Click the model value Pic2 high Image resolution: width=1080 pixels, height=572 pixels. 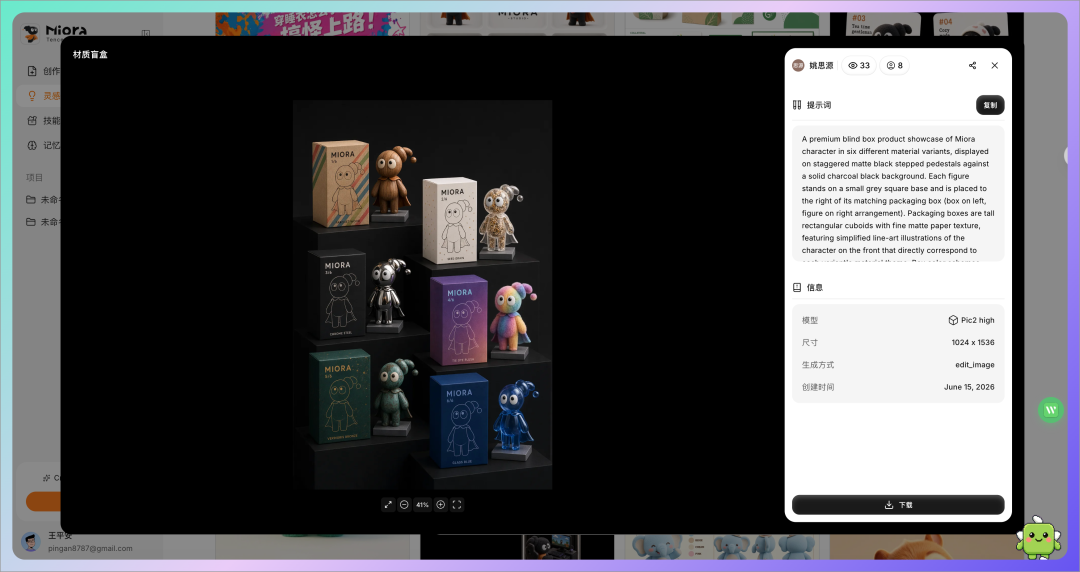point(977,320)
